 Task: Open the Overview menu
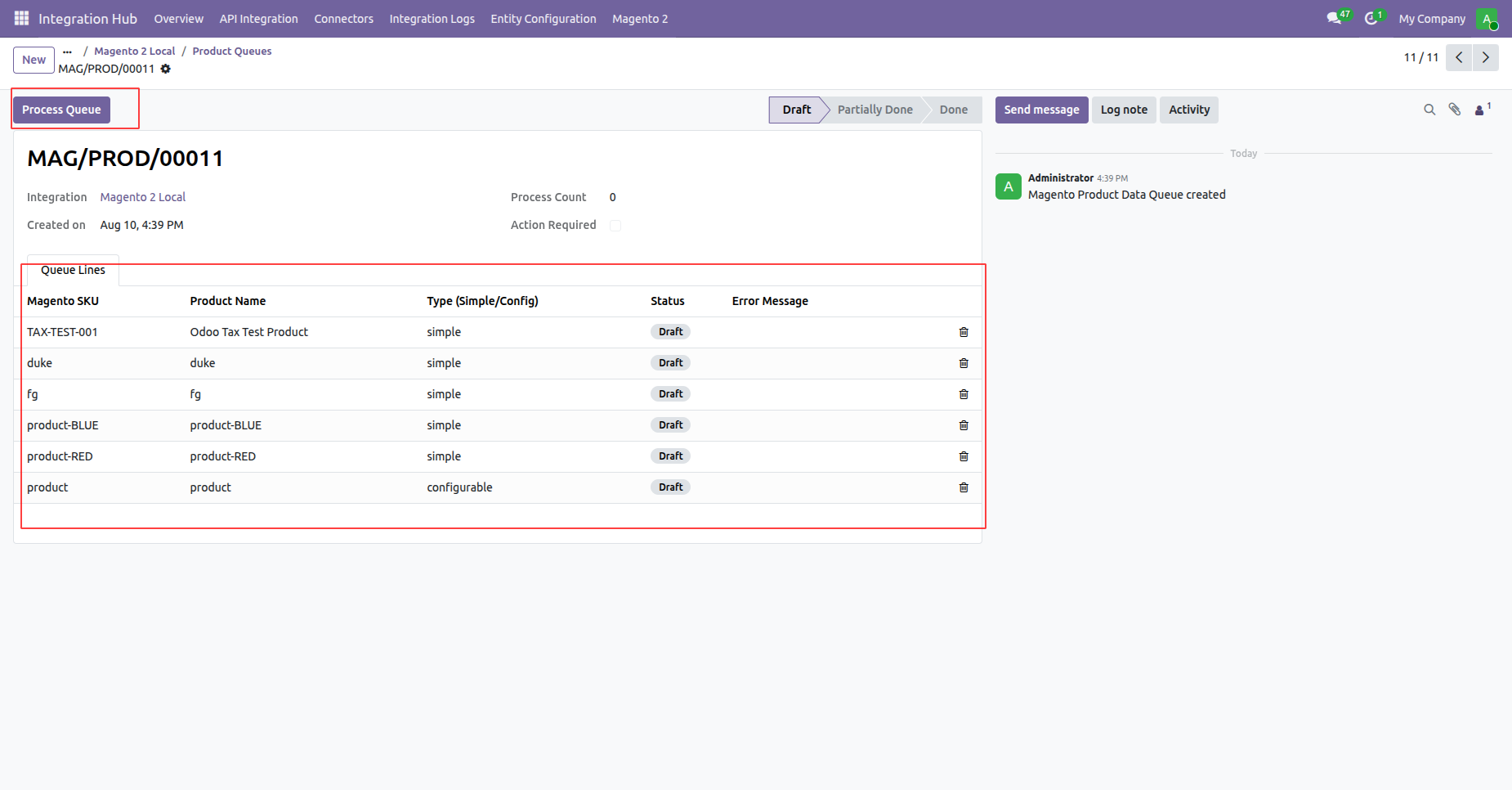tap(178, 19)
